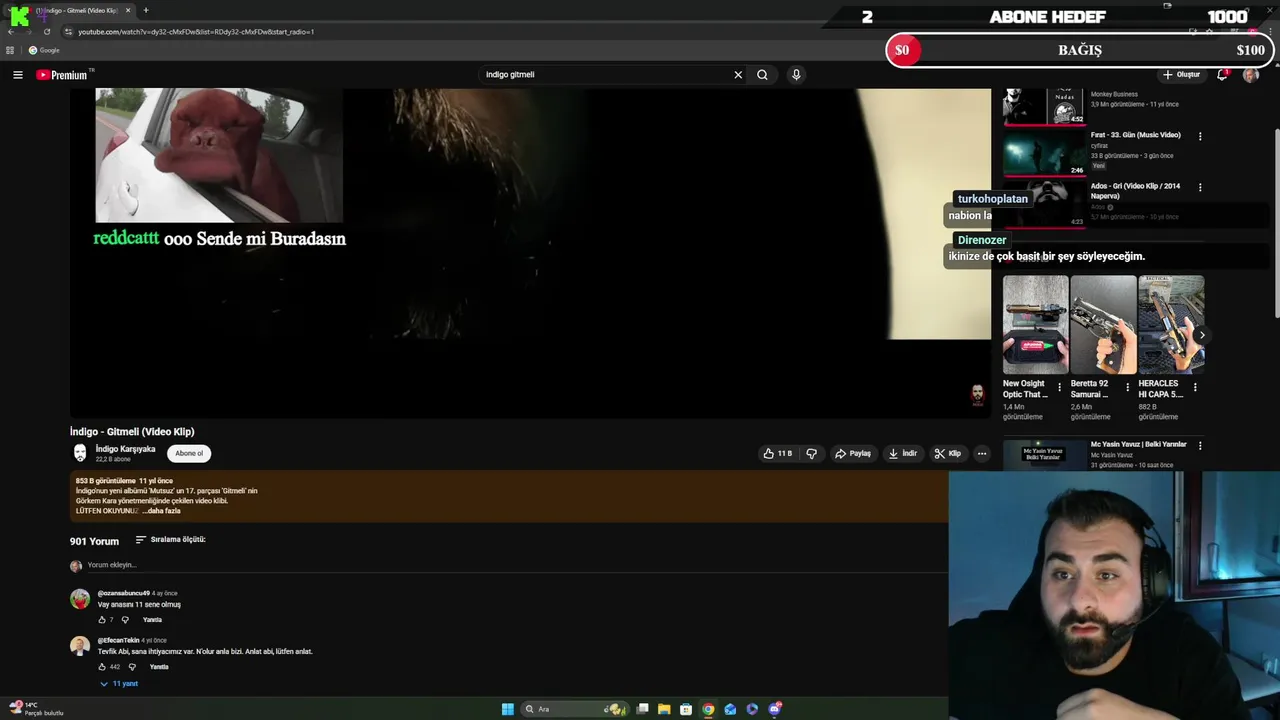This screenshot has width=1280, height=720.
Task: Open options for Beretta 92 Samurai short
Action: 1127,388
